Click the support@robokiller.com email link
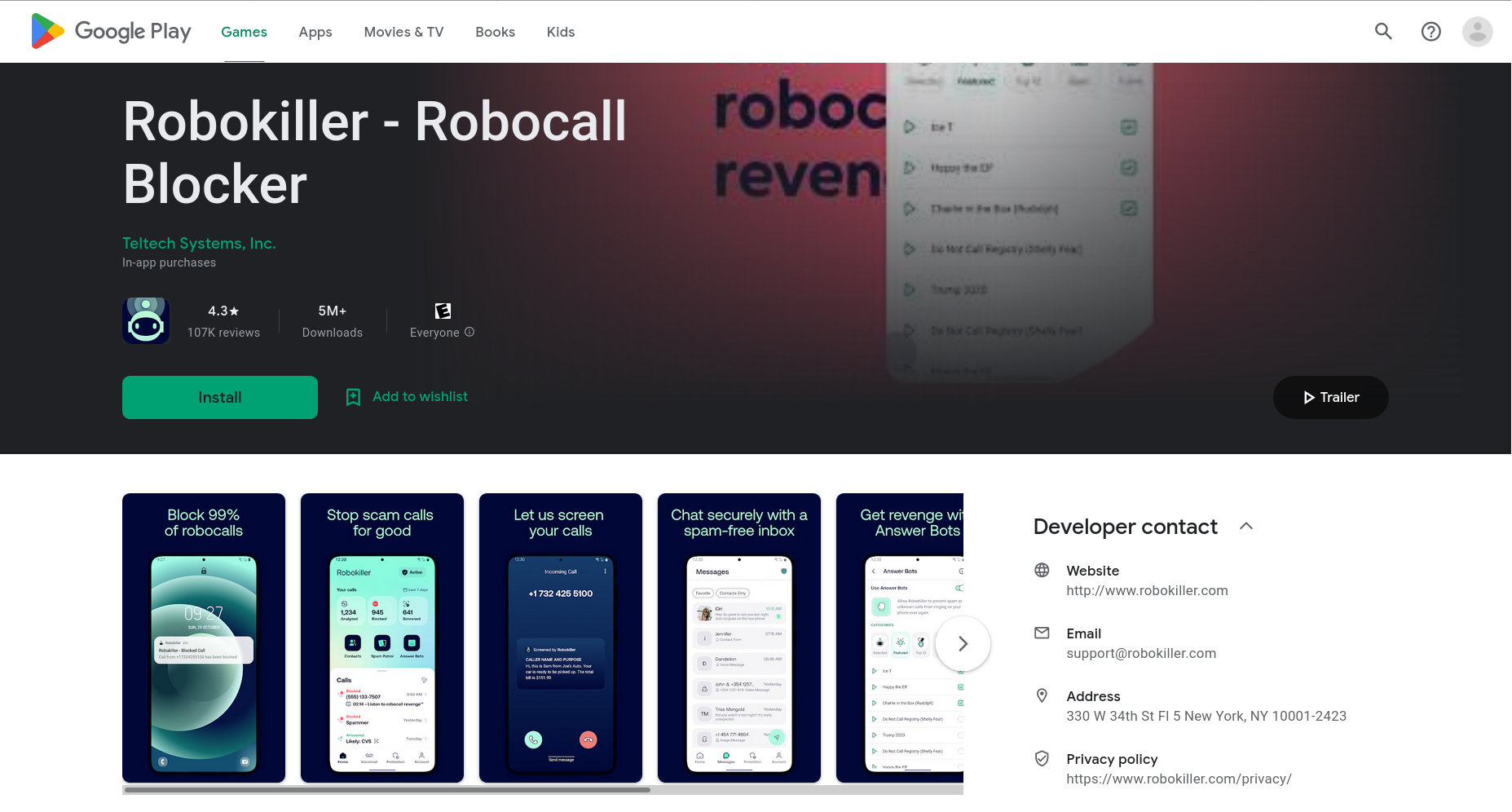Screen dimensions: 1512x812 click(x=1141, y=653)
